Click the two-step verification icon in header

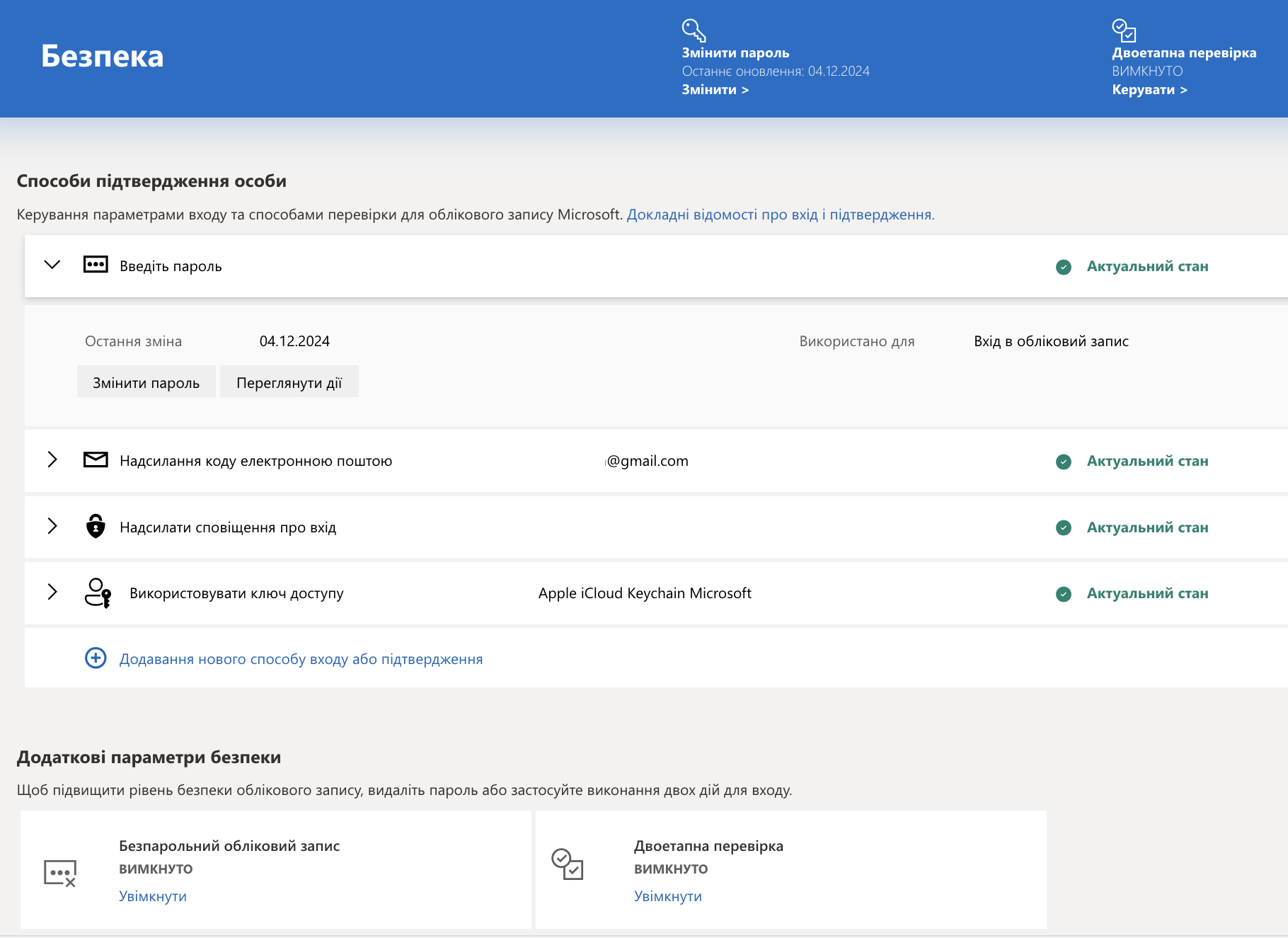[1124, 30]
